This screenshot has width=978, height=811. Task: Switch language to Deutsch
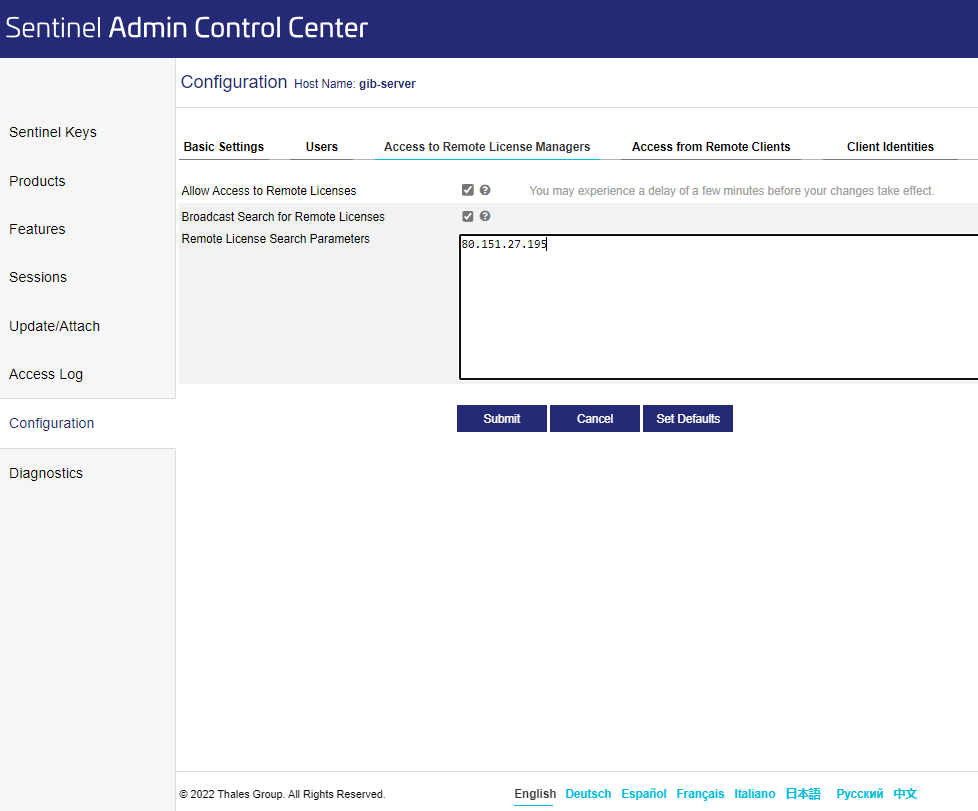(588, 794)
